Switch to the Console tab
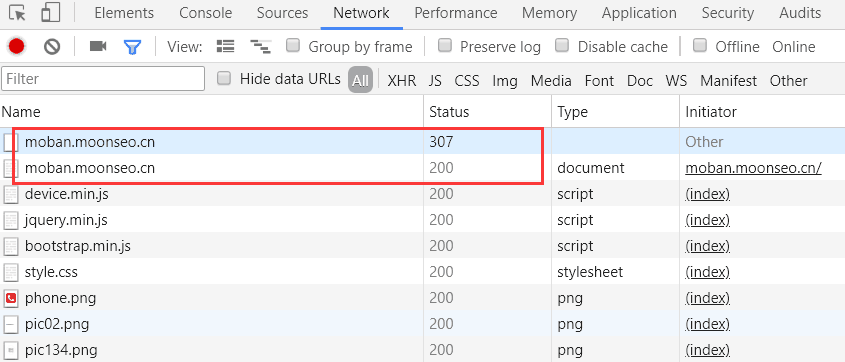This screenshot has width=845, height=362. (x=205, y=13)
